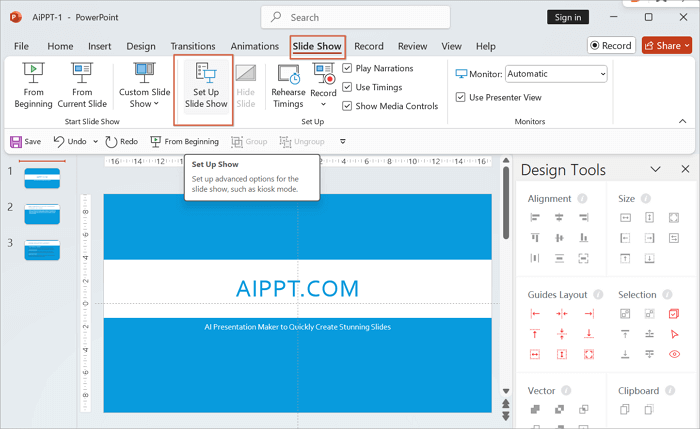The image size is (700, 429).
Task: Click Save in Quick Access Toolbar
Action: [25, 142]
